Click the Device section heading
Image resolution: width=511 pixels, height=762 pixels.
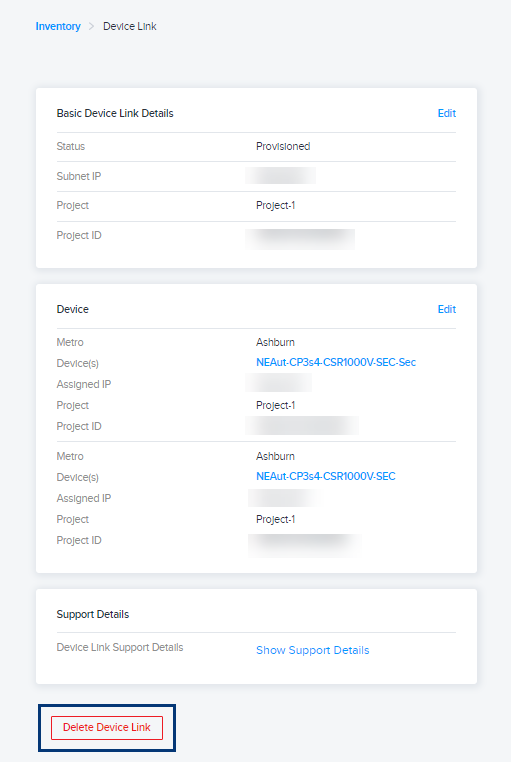(72, 309)
